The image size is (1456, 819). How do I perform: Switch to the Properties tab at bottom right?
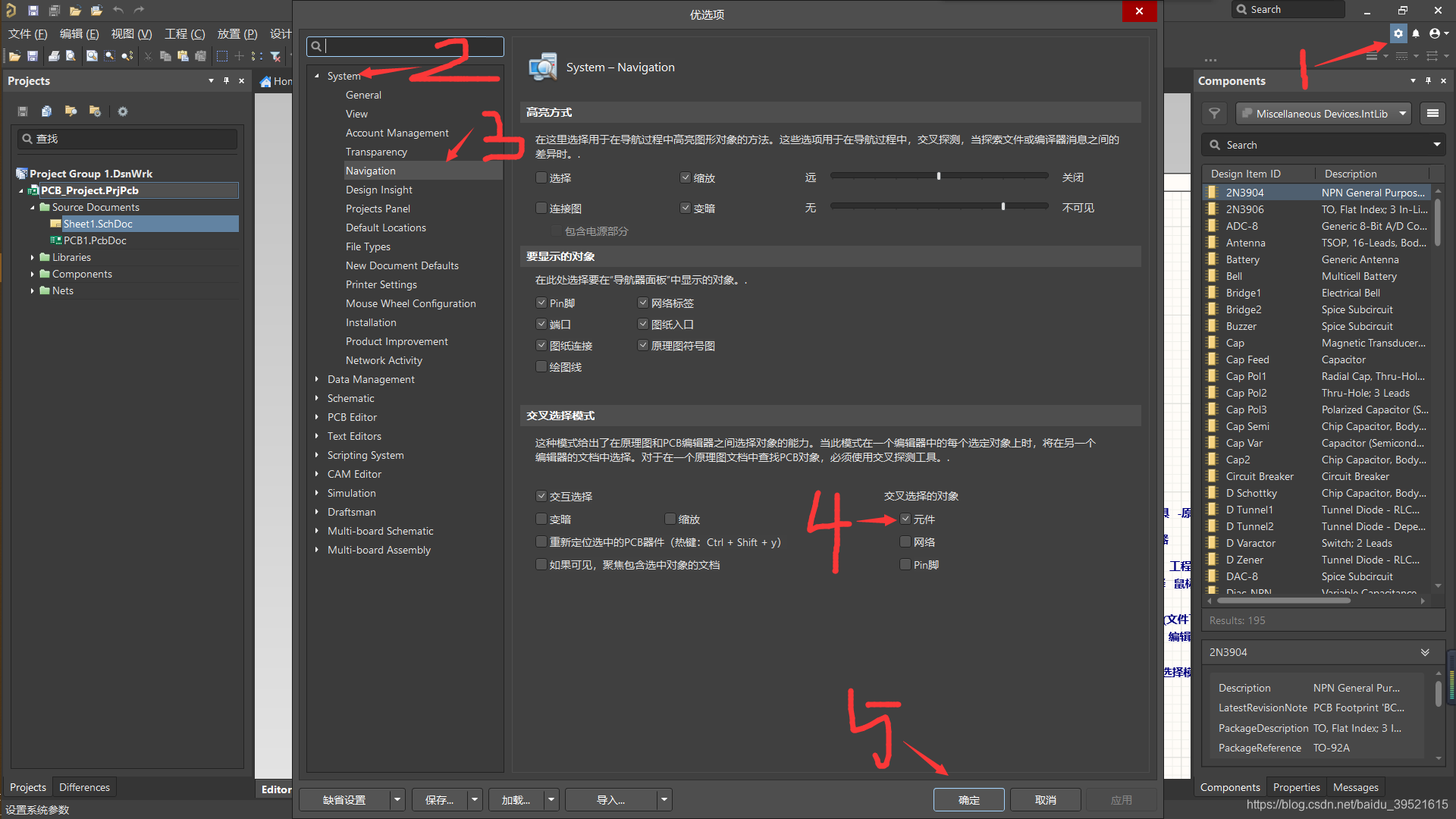(1296, 787)
